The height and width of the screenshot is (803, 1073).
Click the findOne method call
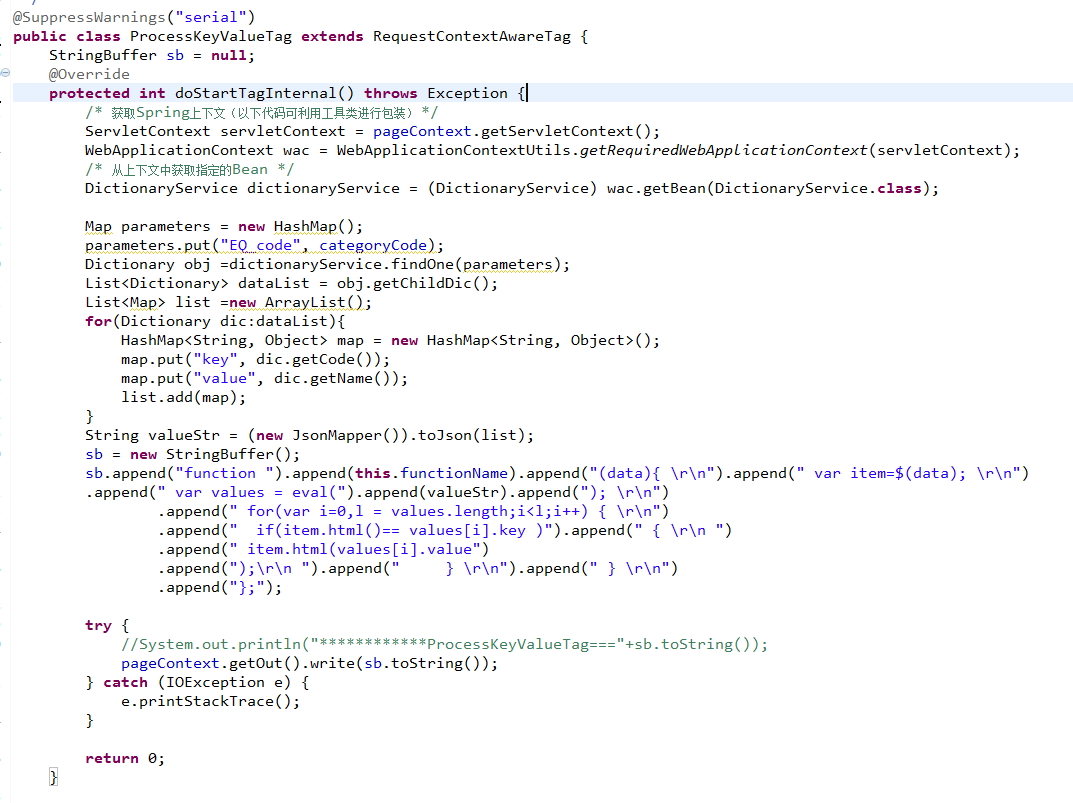tap(422, 264)
